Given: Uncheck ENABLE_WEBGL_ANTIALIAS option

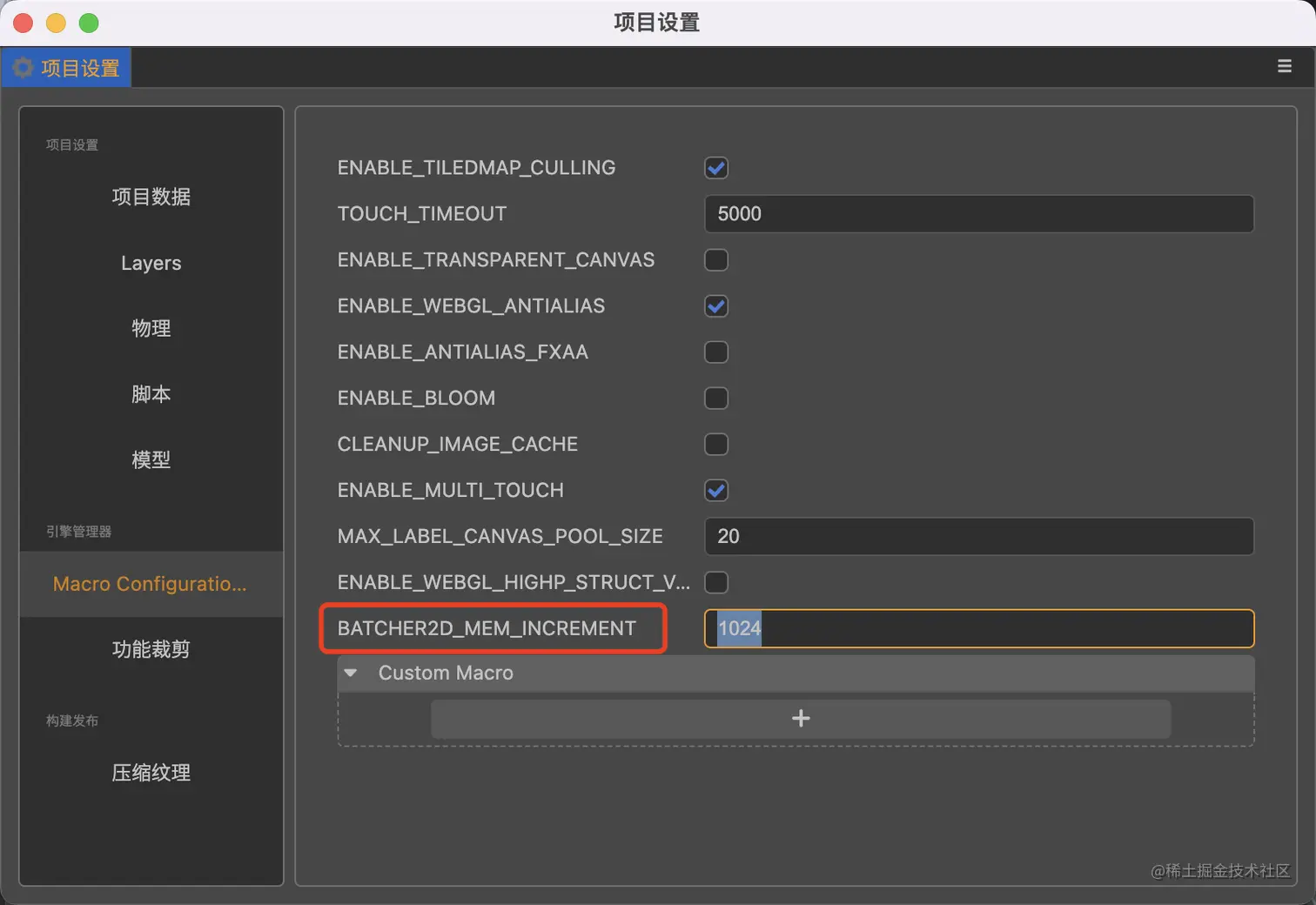Looking at the screenshot, I should click(x=716, y=306).
